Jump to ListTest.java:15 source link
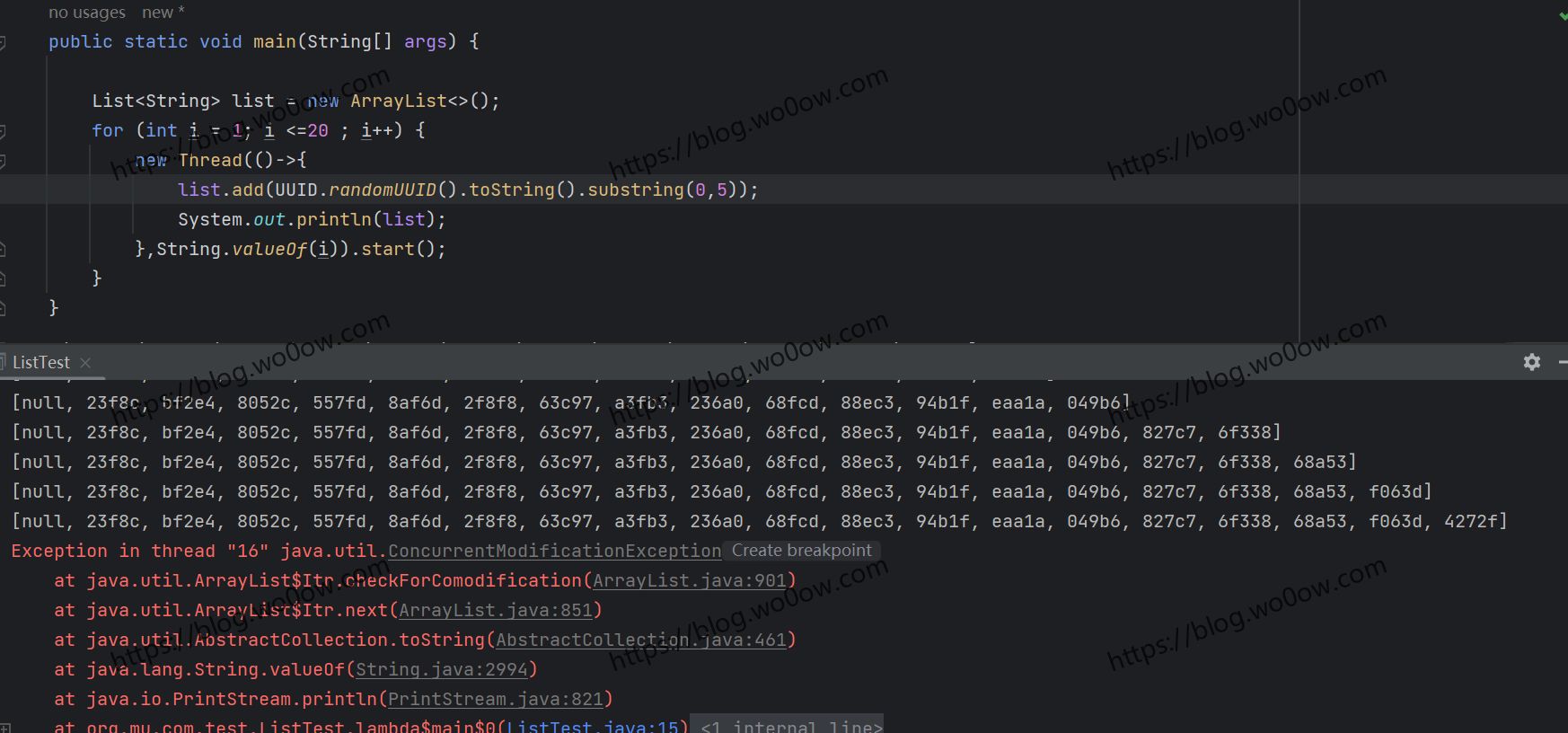1568x733 pixels. click(593, 727)
